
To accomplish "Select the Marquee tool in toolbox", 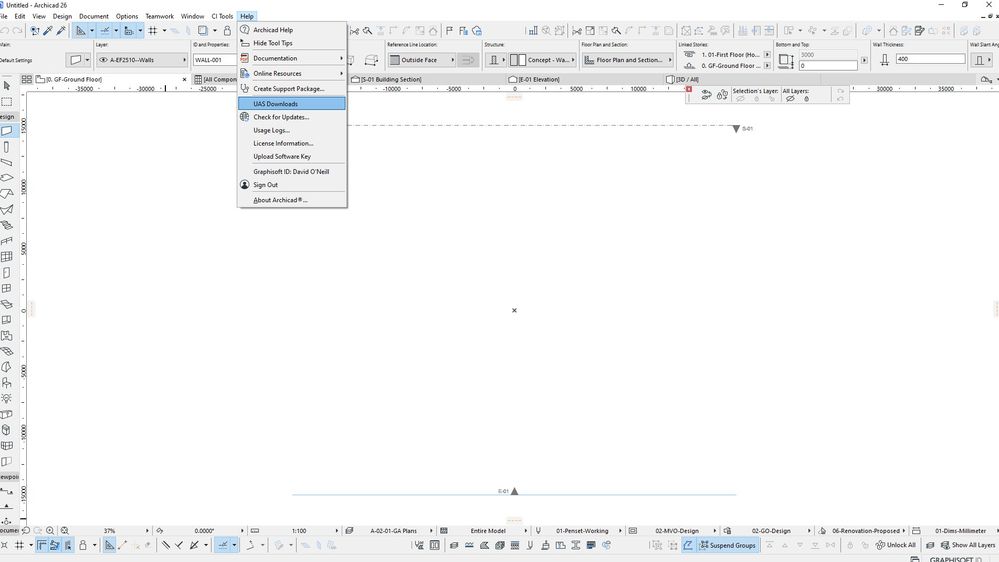I will click(7, 102).
